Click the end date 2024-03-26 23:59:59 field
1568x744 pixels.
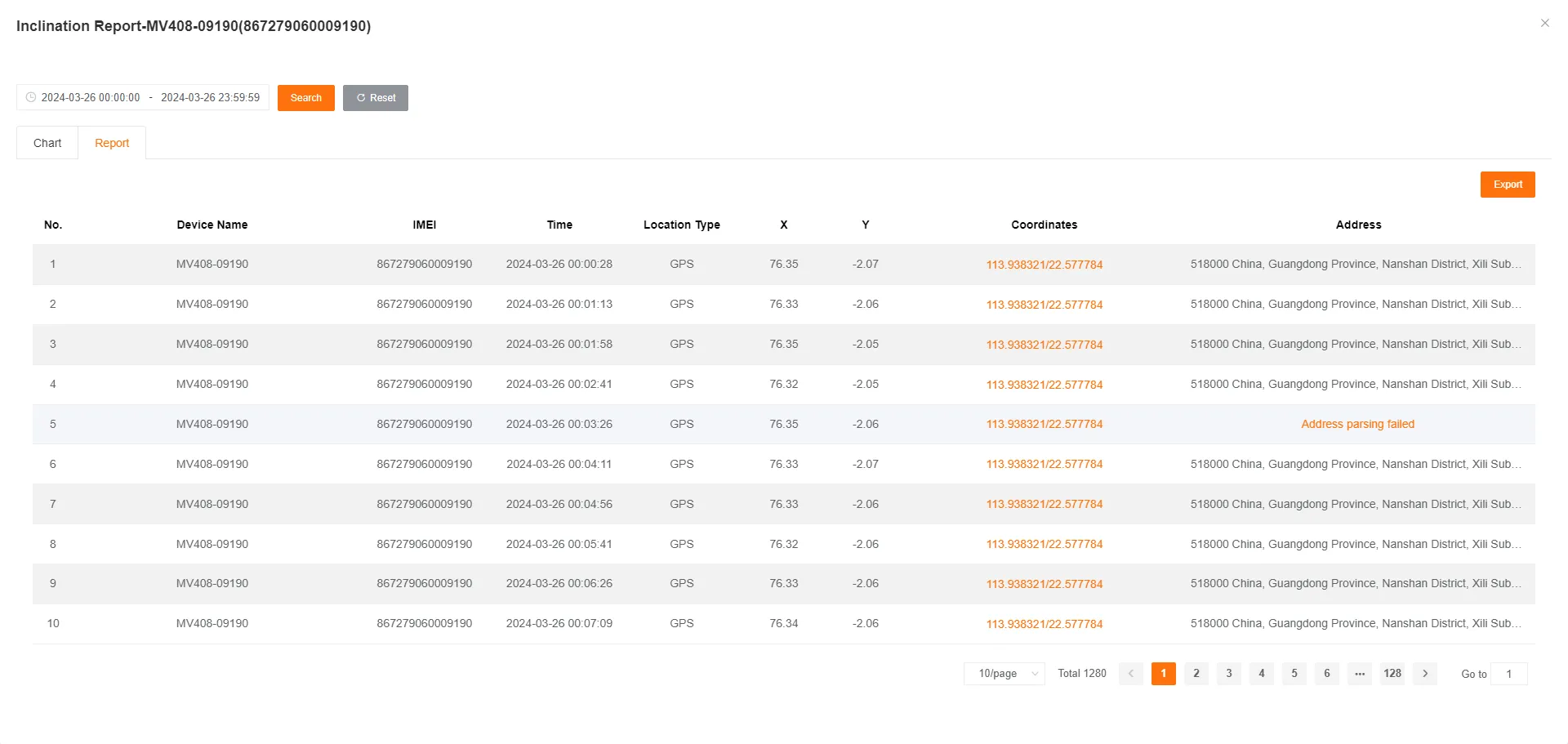[x=210, y=97]
